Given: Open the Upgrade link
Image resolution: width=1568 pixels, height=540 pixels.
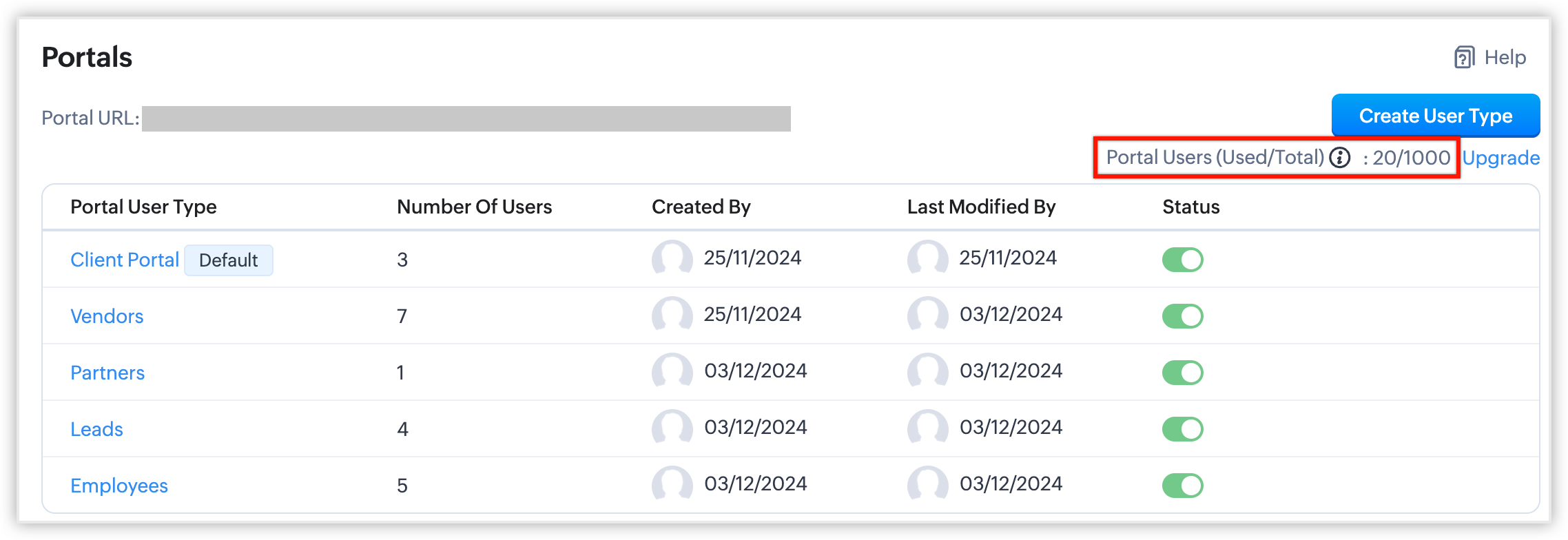Looking at the screenshot, I should coord(1500,158).
